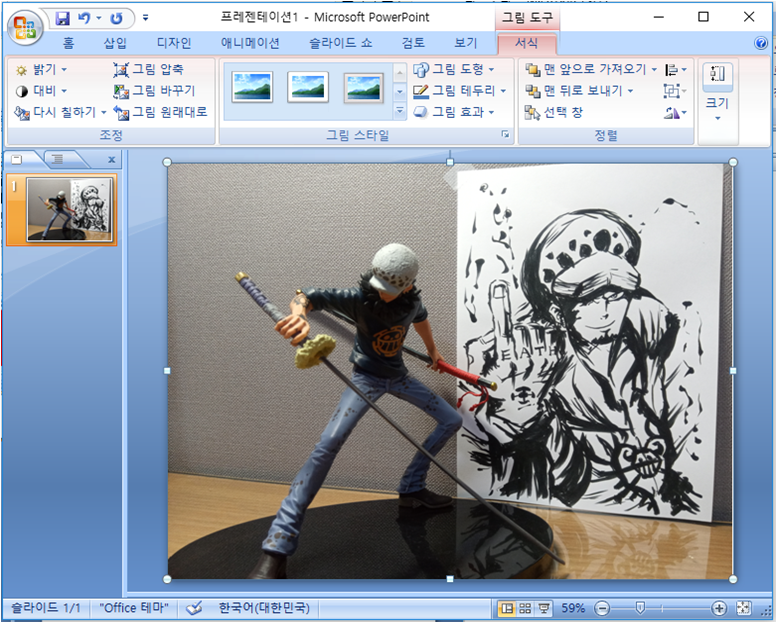This screenshot has width=777, height=623.
Task: Click the "Office 테마" status bar entry
Action: click(134, 608)
